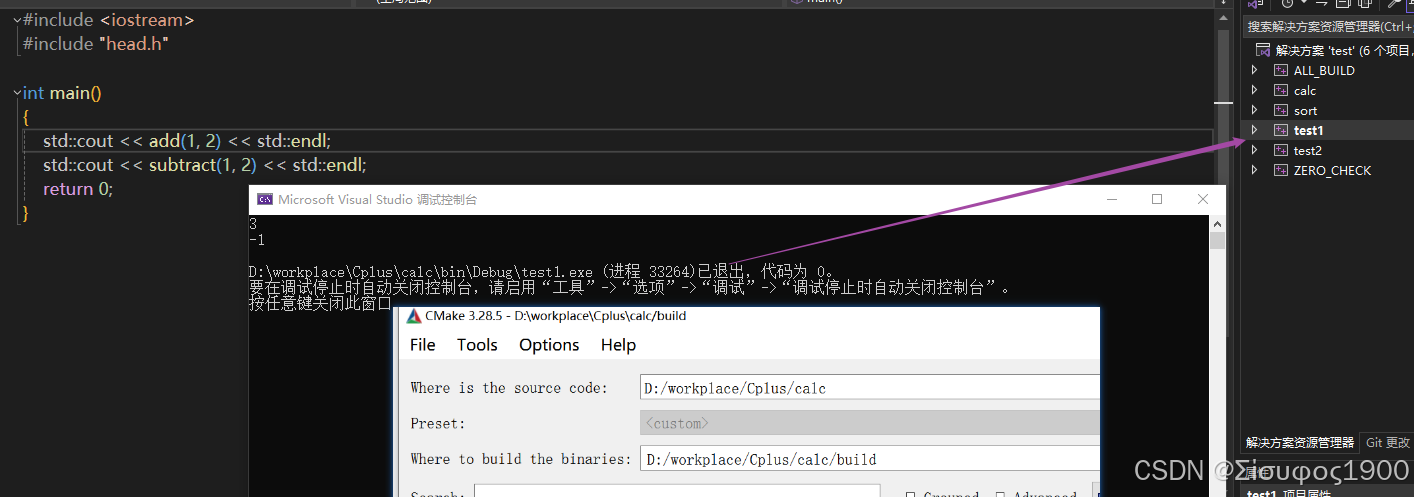
Task: Click the #include "head.h" line
Action: pyautogui.click(x=96, y=44)
